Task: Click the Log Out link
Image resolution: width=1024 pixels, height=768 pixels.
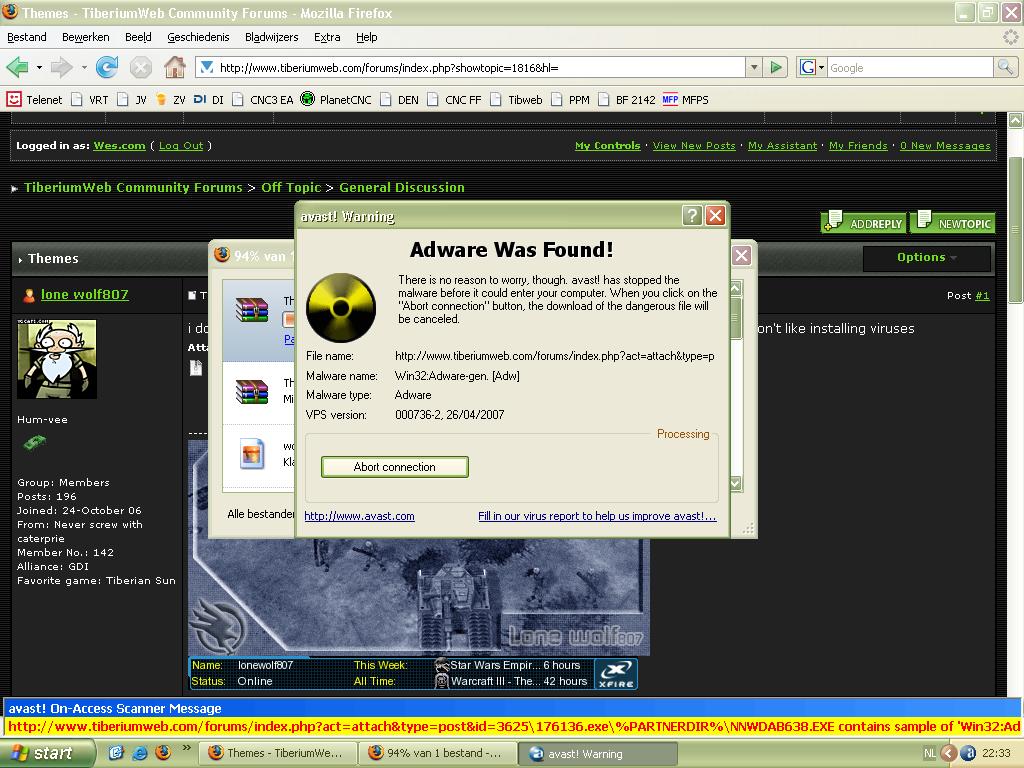Action: click(181, 146)
